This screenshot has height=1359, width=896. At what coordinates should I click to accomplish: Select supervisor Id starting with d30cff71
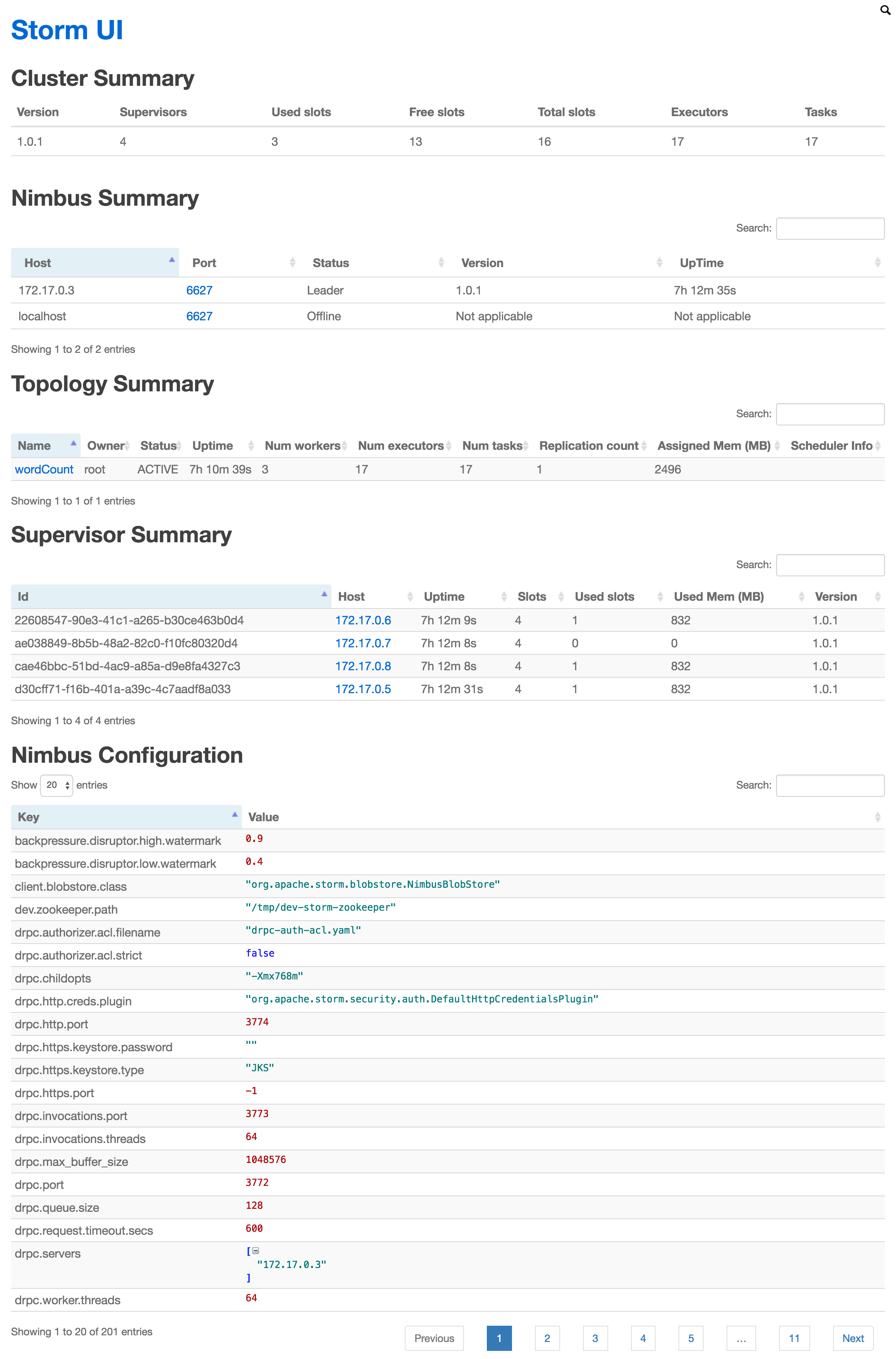click(x=123, y=689)
